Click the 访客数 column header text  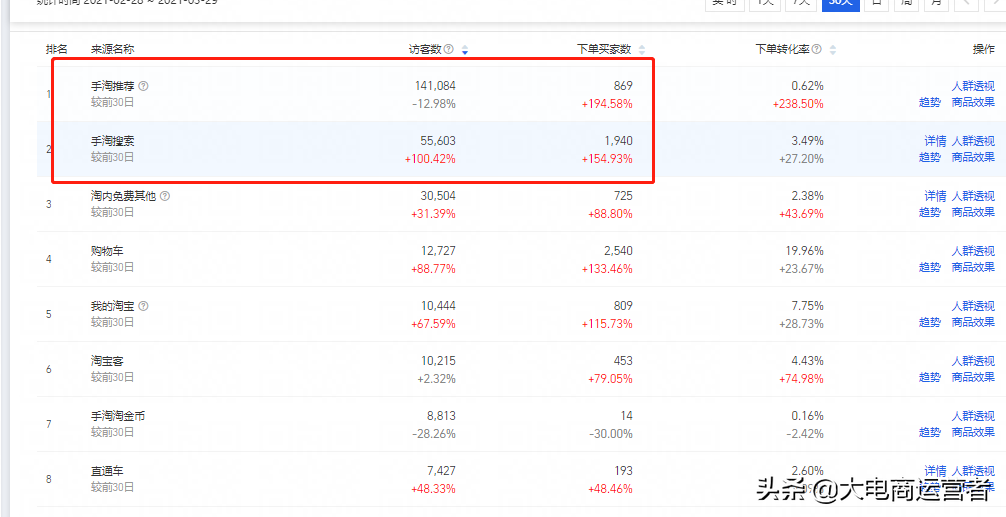425,49
